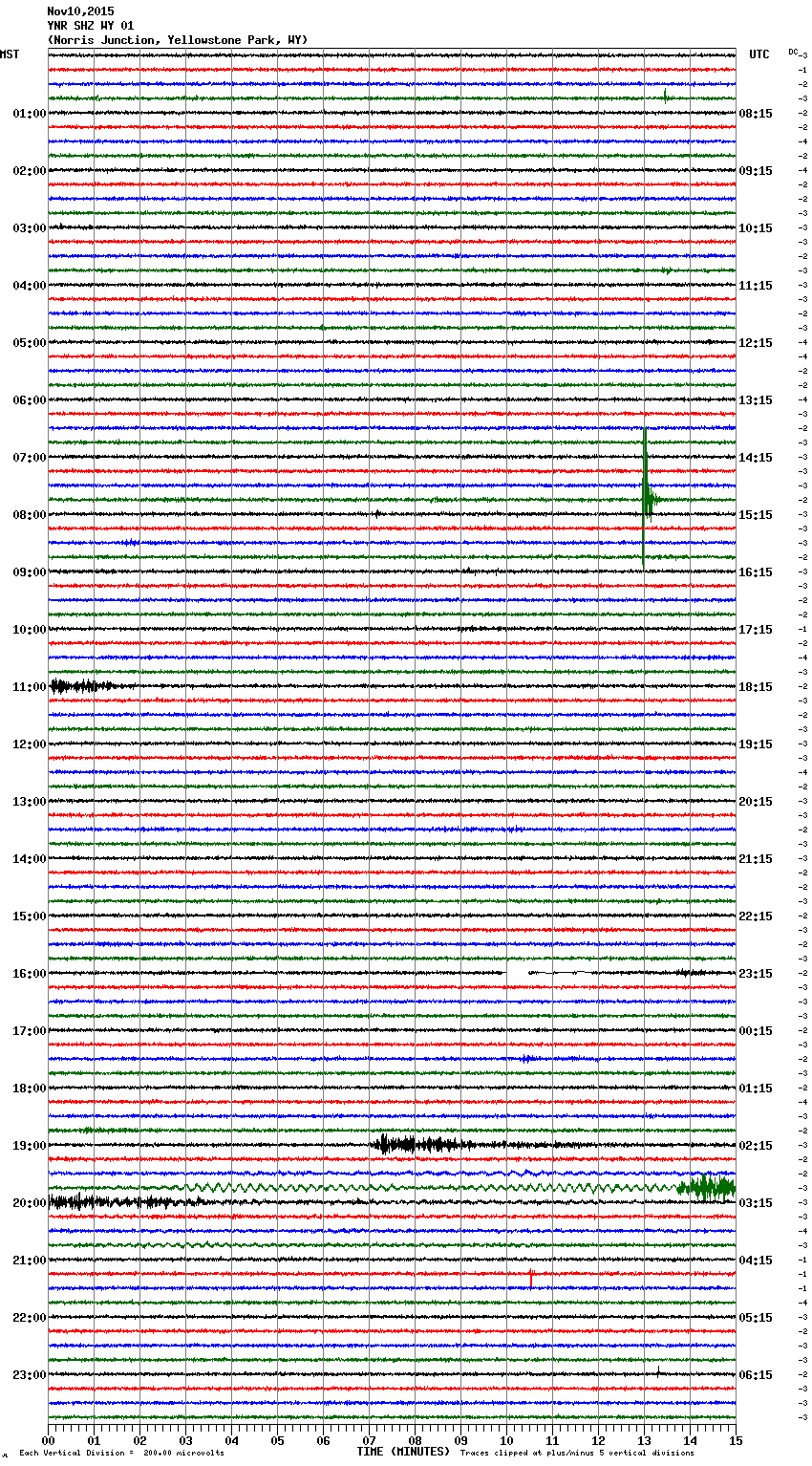Click the 18:15 UTC time label
The width and height of the screenshot is (812, 1466).
coord(756,687)
